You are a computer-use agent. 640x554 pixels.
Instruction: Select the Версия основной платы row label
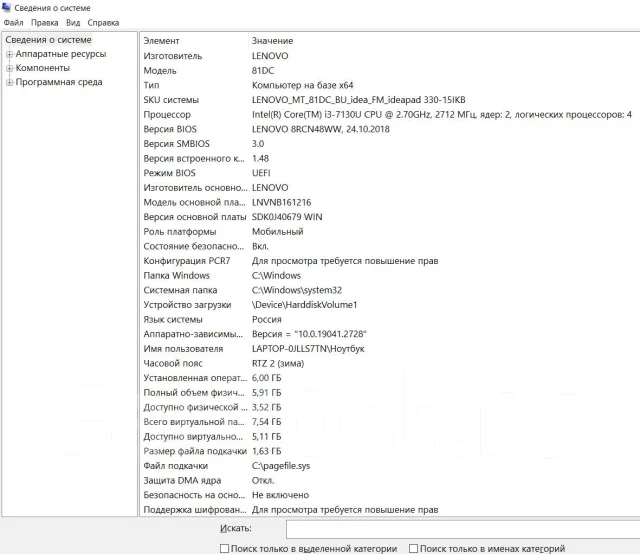(x=195, y=217)
